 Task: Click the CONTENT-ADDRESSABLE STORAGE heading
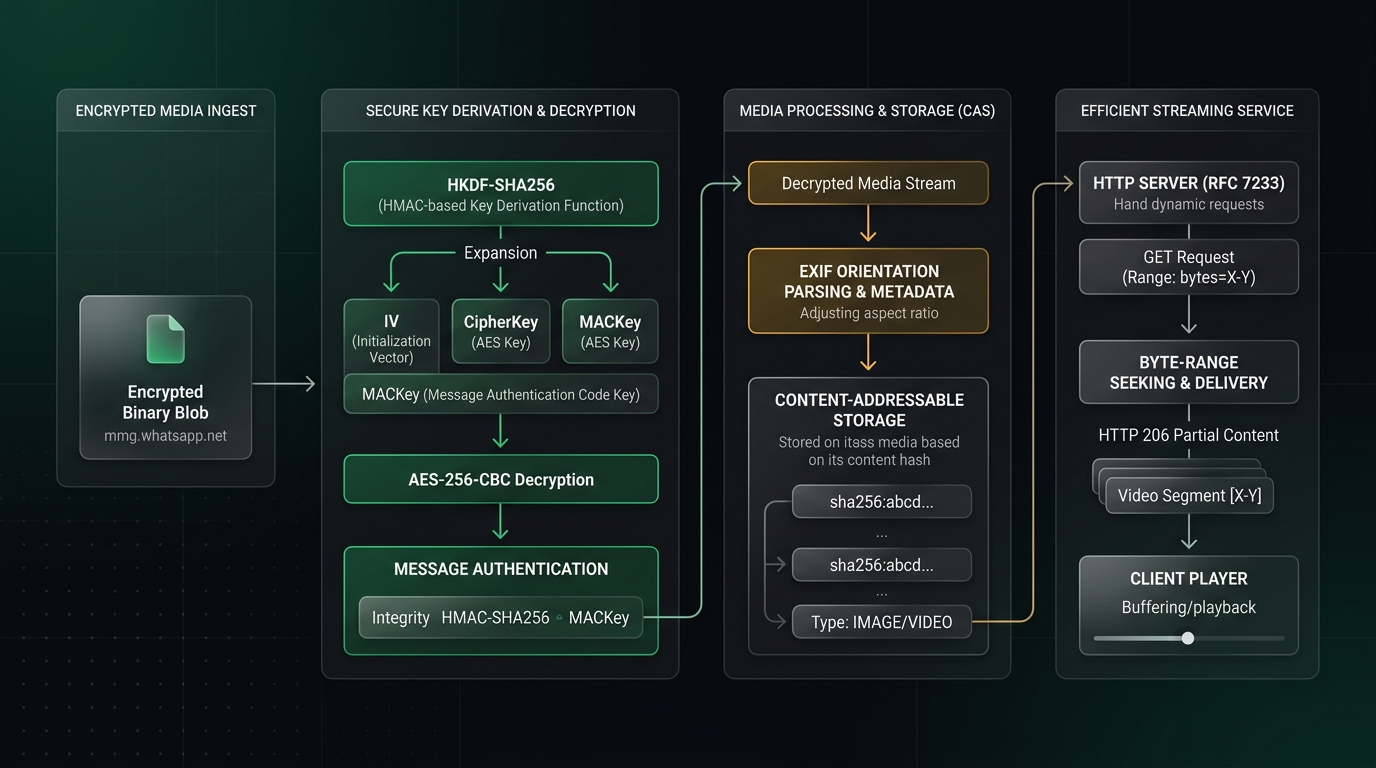tap(868, 410)
